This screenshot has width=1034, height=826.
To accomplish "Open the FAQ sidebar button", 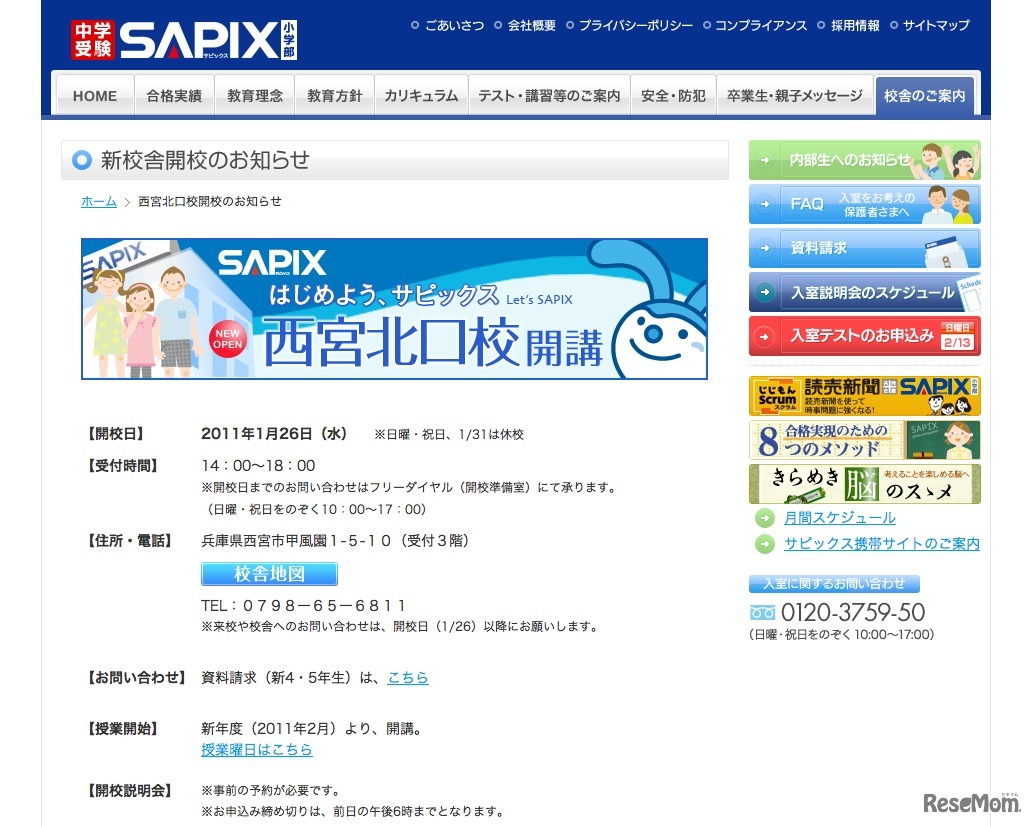I will [x=865, y=204].
